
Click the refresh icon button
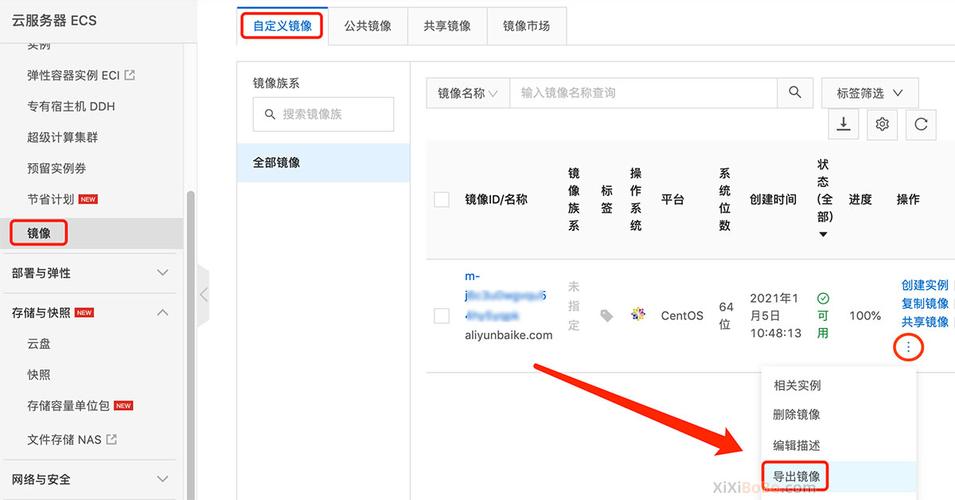tap(921, 124)
